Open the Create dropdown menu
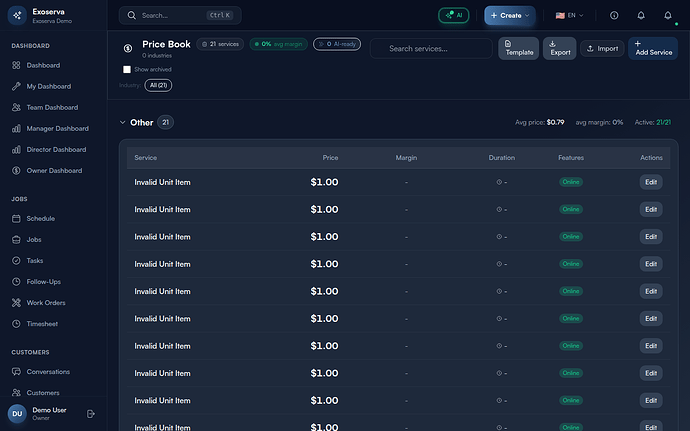This screenshot has width=690, height=431. click(x=509, y=15)
